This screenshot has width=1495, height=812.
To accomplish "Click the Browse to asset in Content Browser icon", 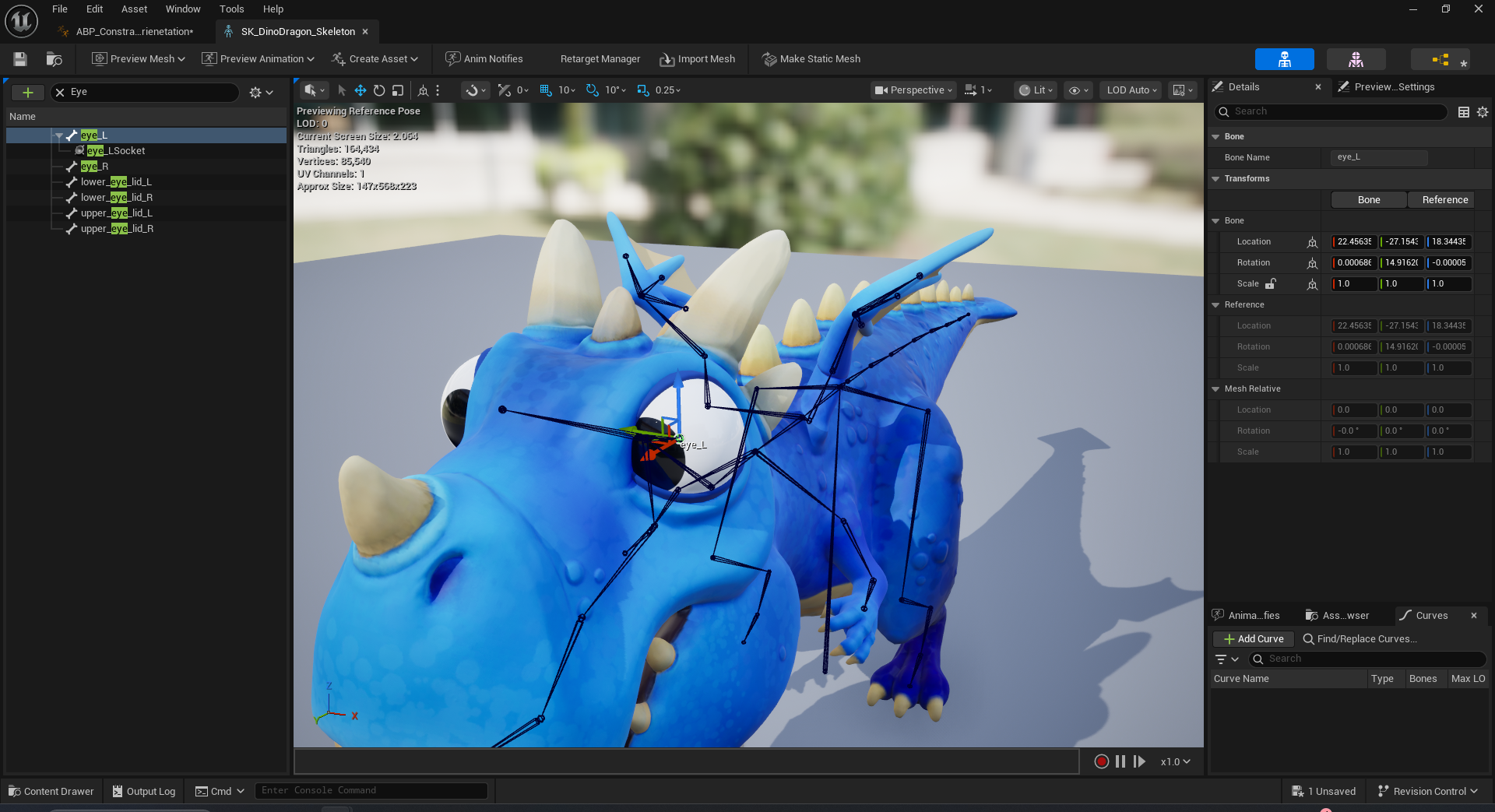I will [x=54, y=59].
